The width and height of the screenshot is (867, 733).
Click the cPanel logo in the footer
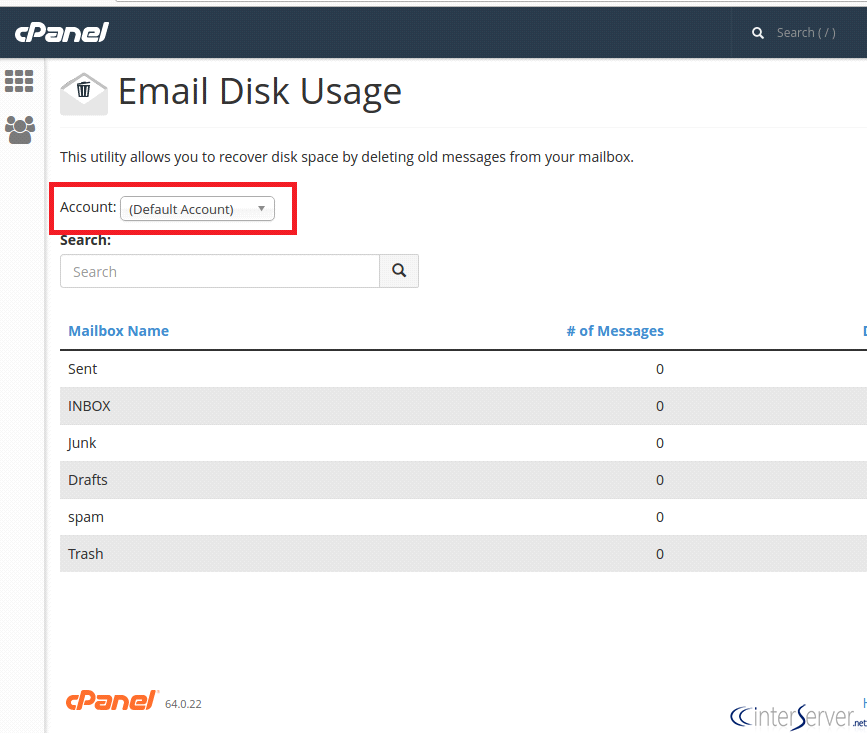click(112, 700)
